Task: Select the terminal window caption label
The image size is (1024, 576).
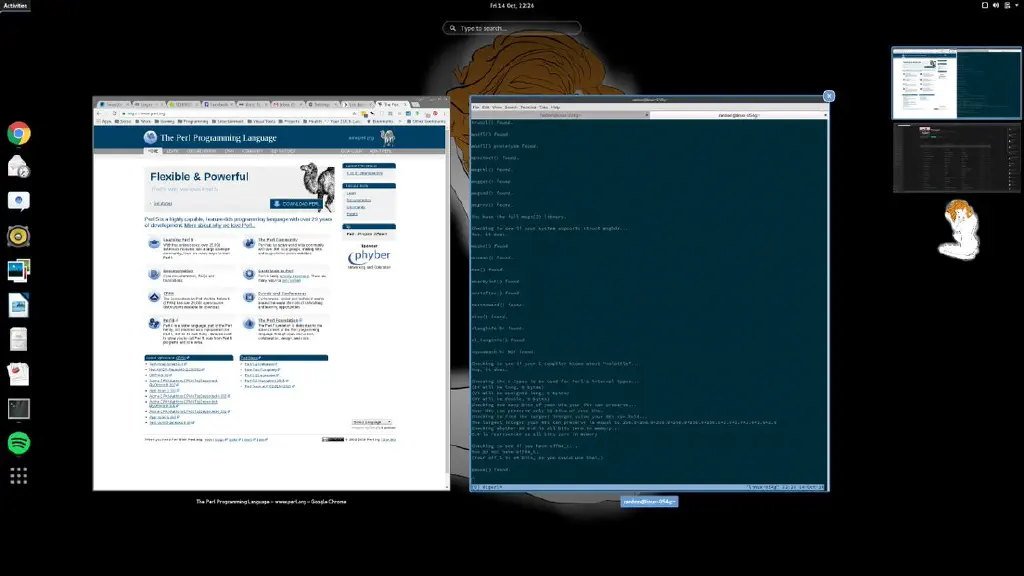Action: 649,502
